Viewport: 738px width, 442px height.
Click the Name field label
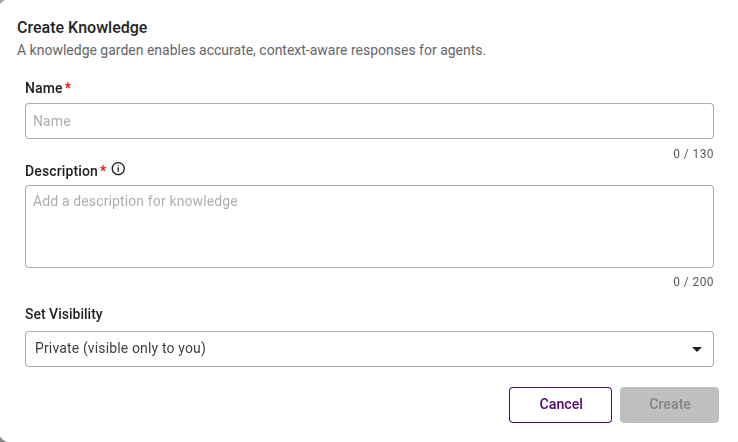(x=43, y=88)
